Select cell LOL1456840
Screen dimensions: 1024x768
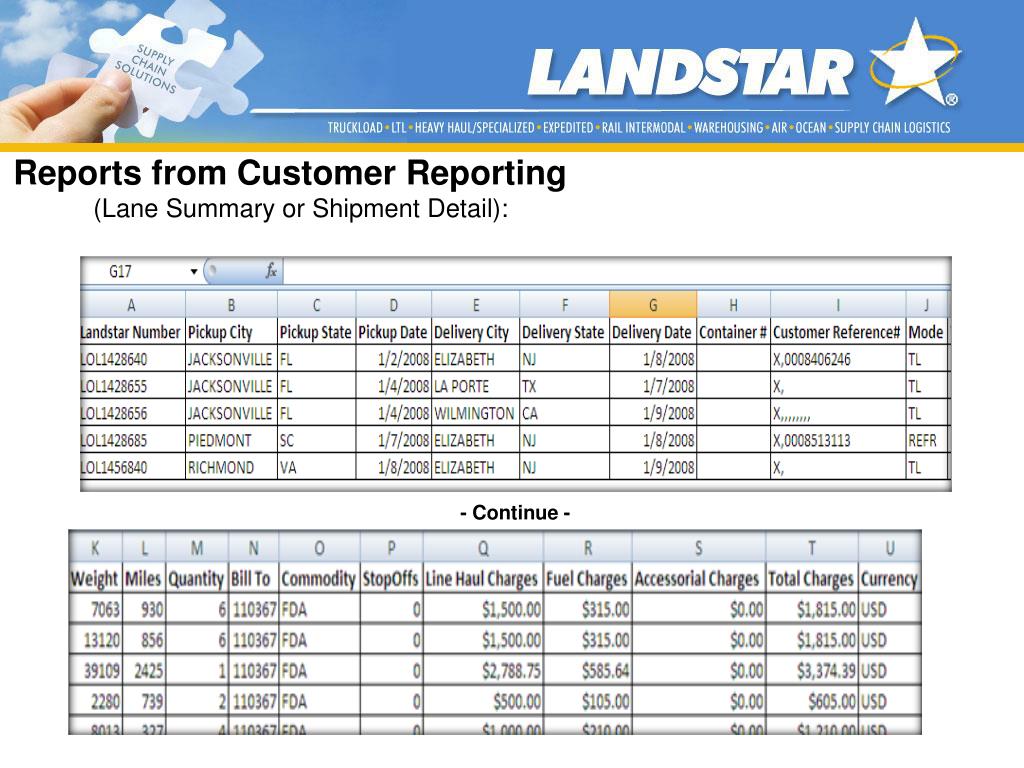coord(133,468)
